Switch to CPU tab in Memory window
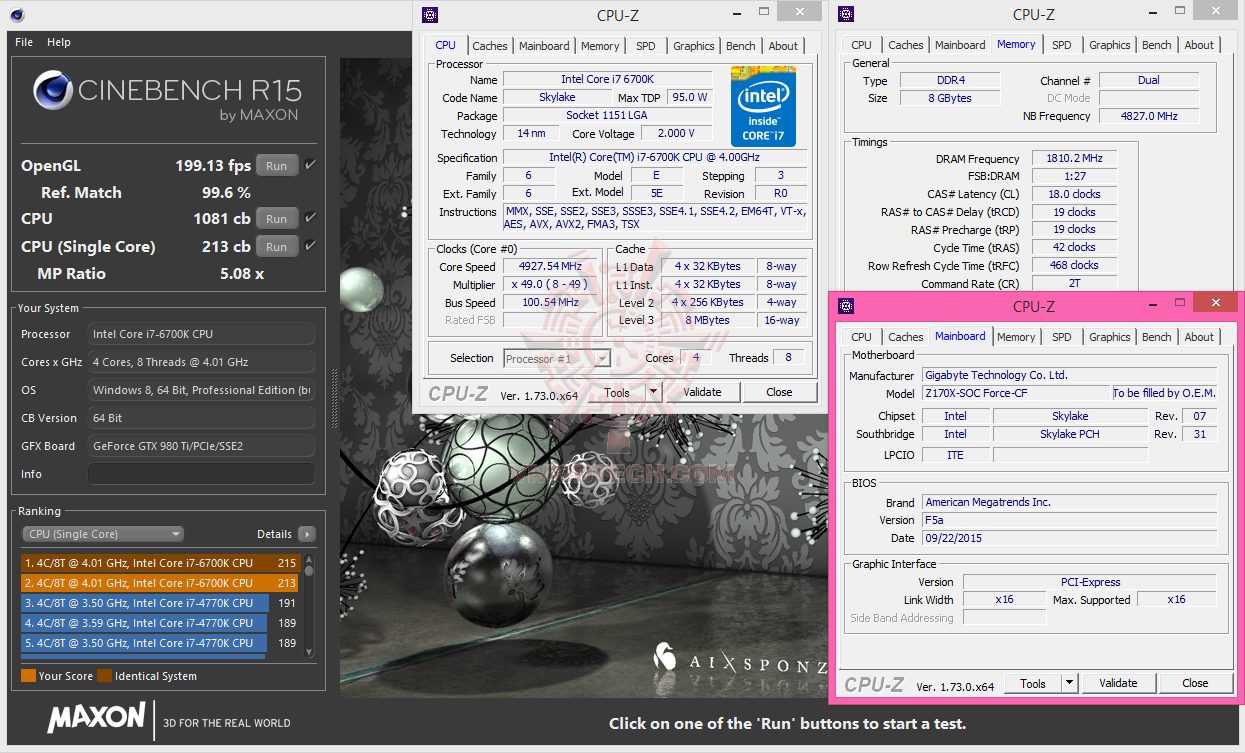 point(862,45)
